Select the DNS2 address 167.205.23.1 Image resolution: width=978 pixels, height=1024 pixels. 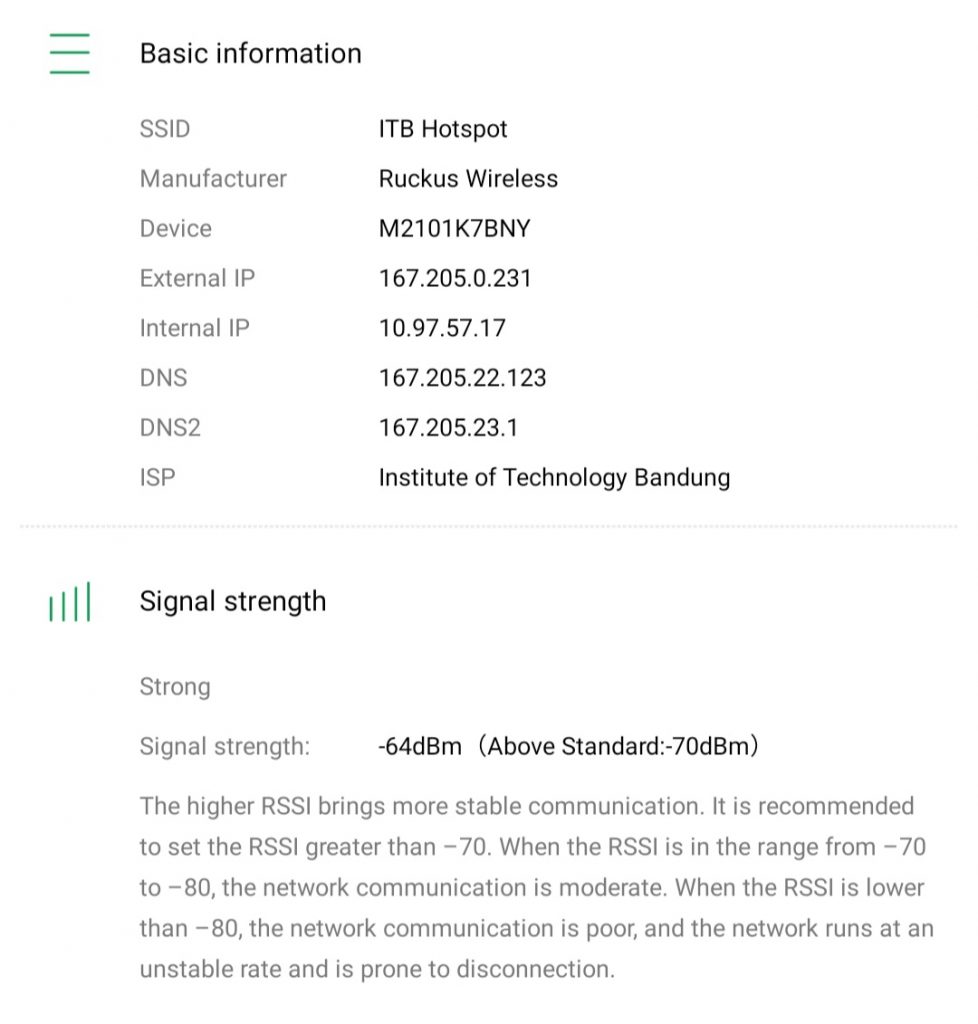click(448, 428)
